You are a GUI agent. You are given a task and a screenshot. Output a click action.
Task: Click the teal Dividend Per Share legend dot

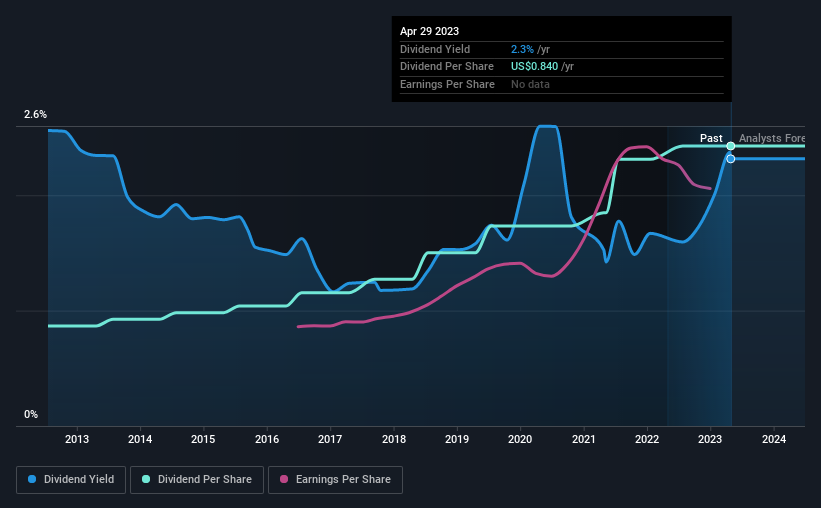146,479
